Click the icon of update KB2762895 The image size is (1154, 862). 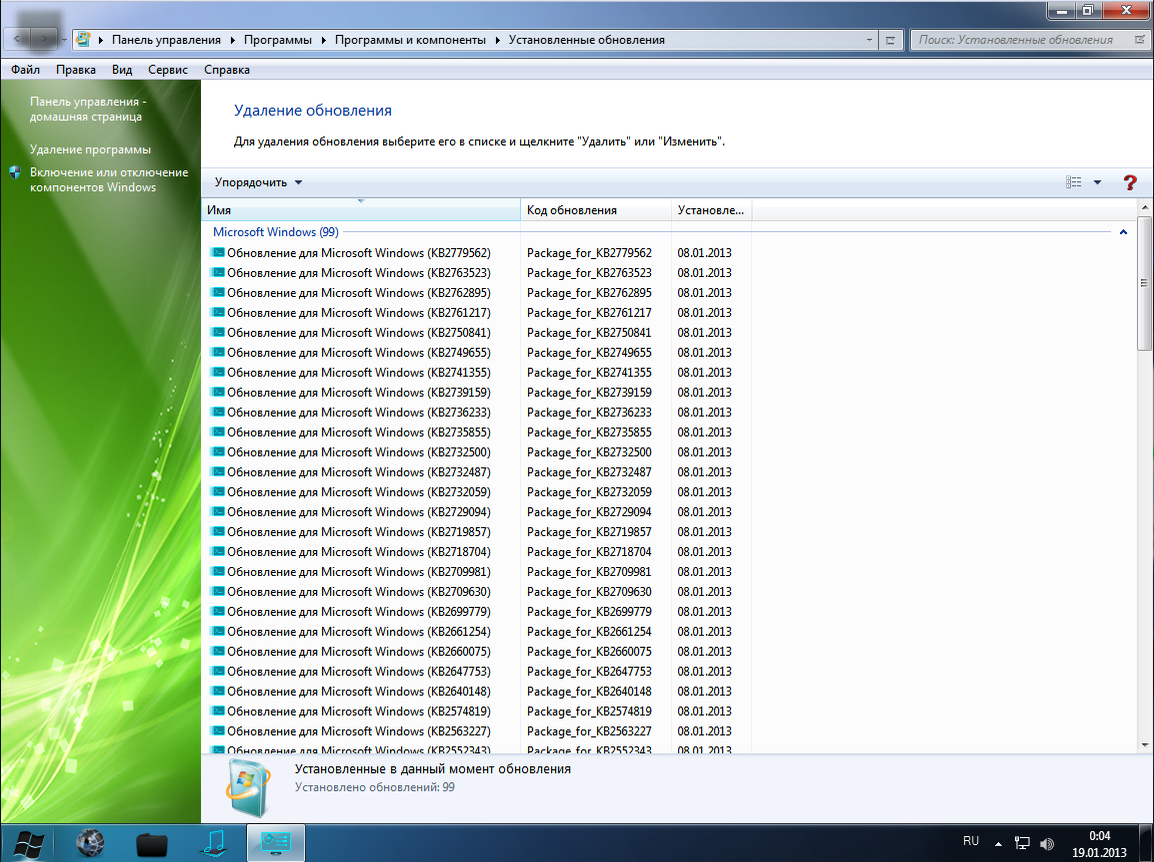pyautogui.click(x=218, y=292)
